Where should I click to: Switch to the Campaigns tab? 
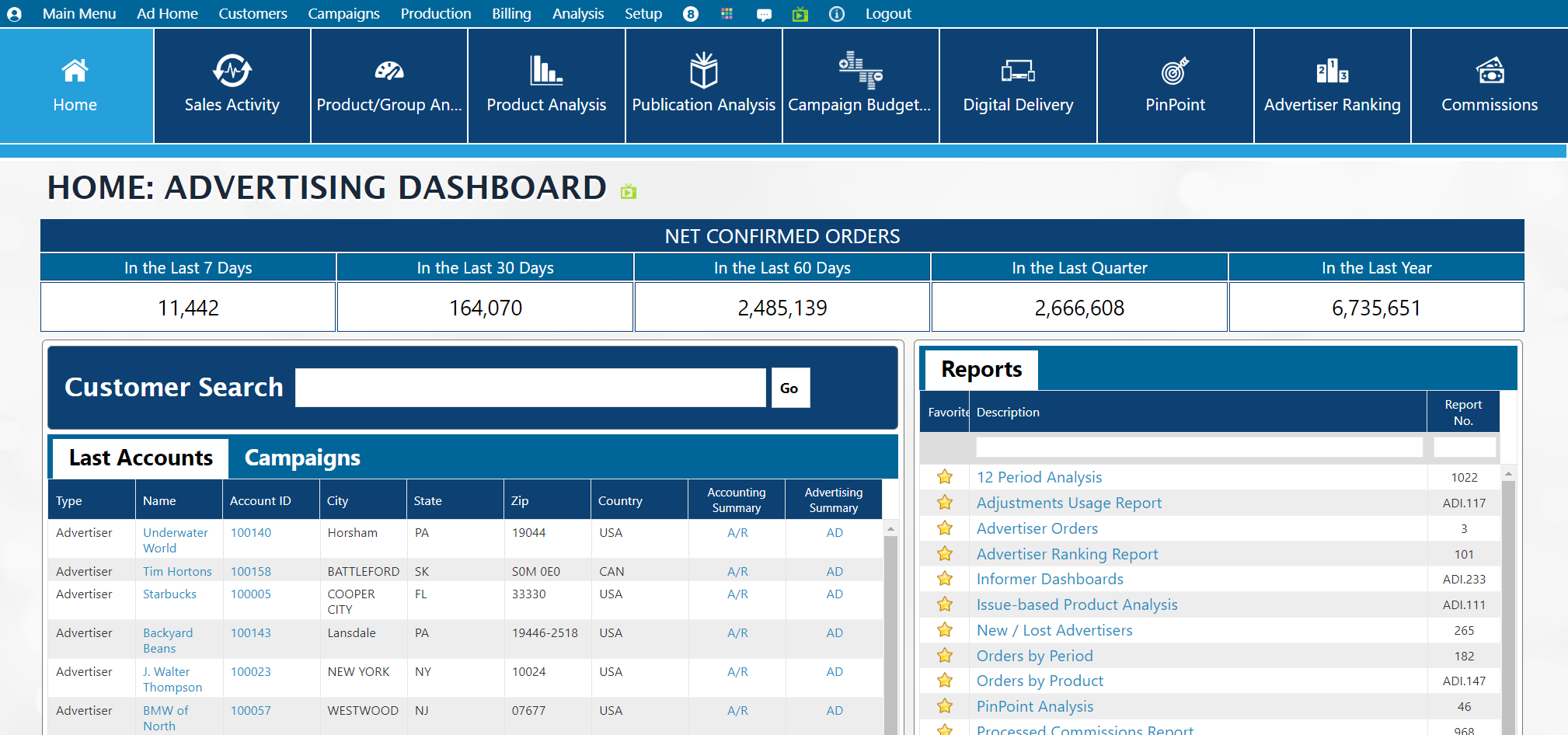point(302,458)
